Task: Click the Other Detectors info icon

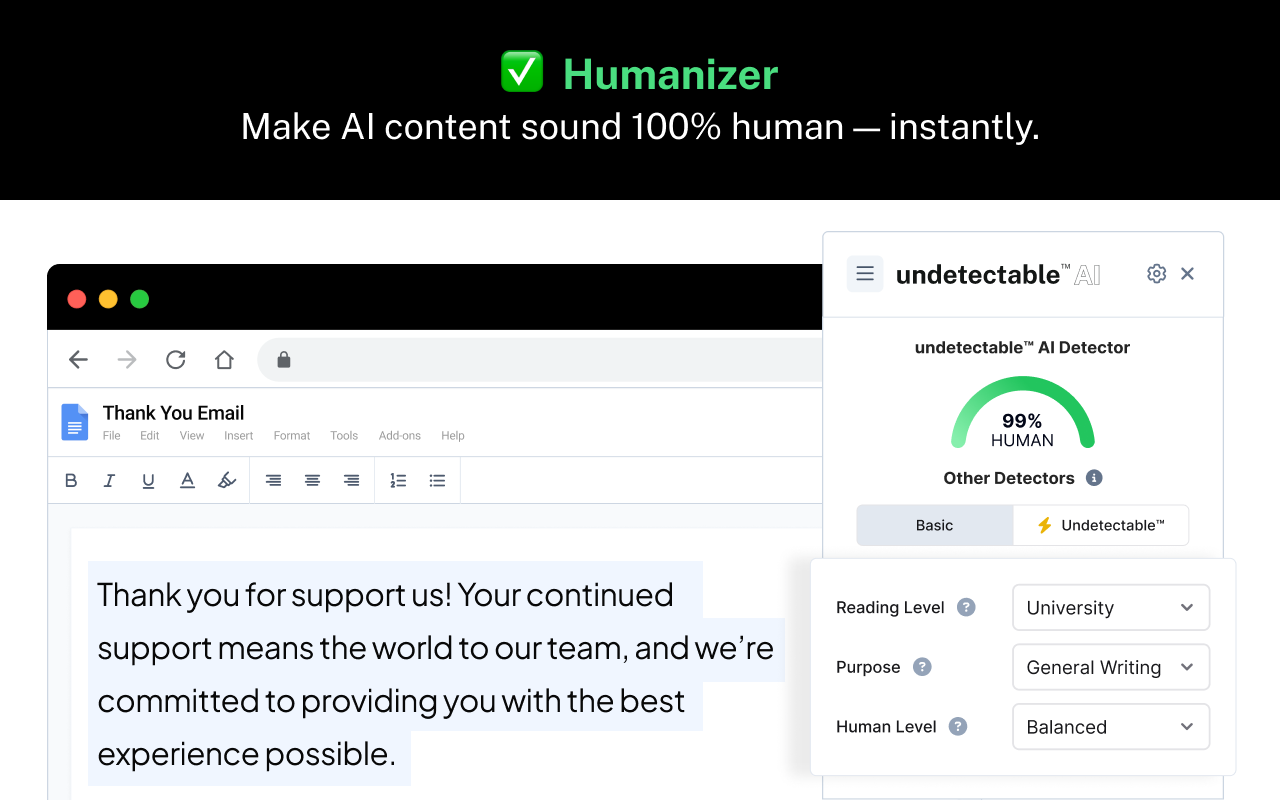Action: pos(1093,478)
